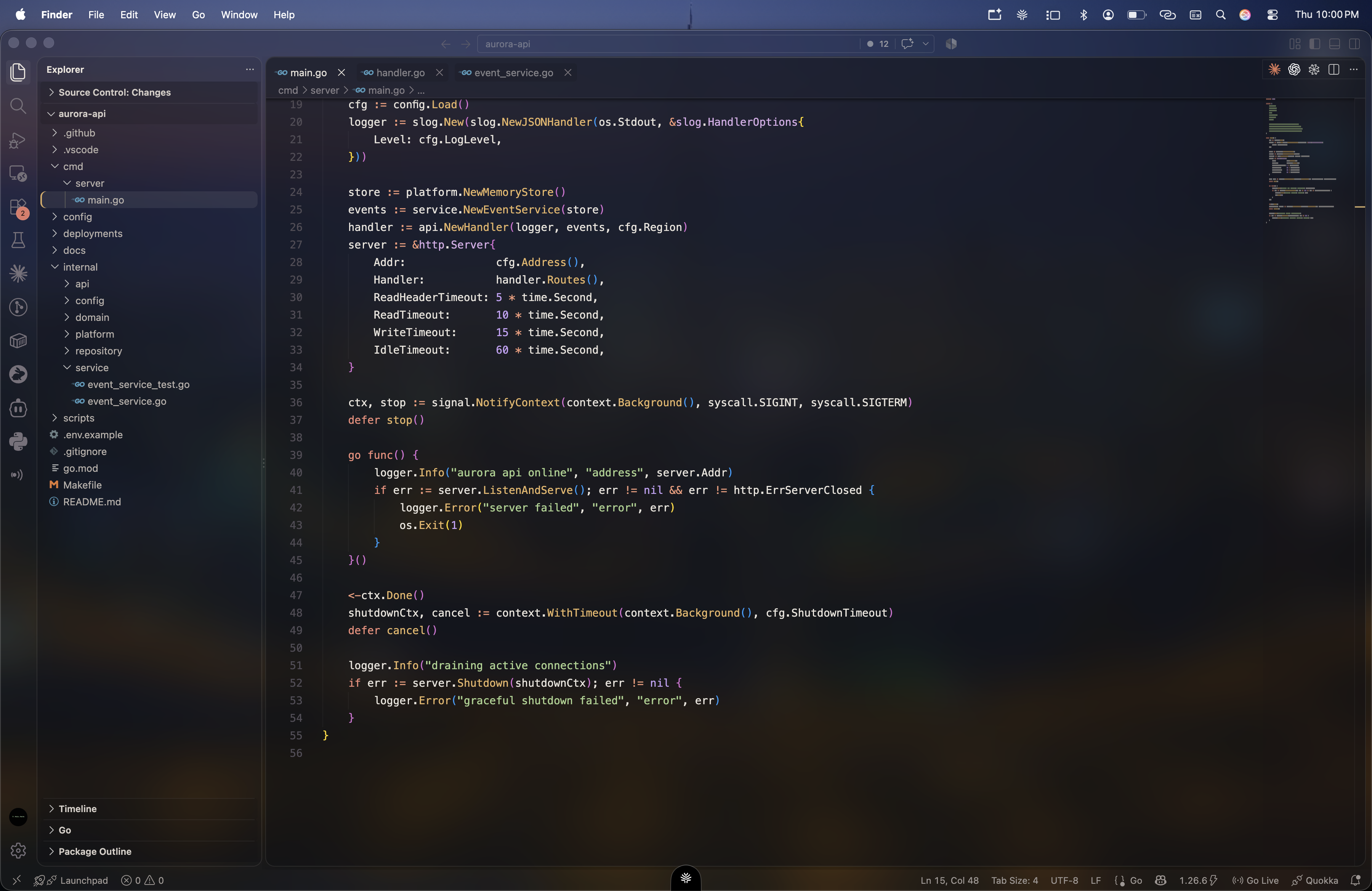1372x891 pixels.
Task: Expand the Package Outline section
Action: pyautogui.click(x=149, y=851)
